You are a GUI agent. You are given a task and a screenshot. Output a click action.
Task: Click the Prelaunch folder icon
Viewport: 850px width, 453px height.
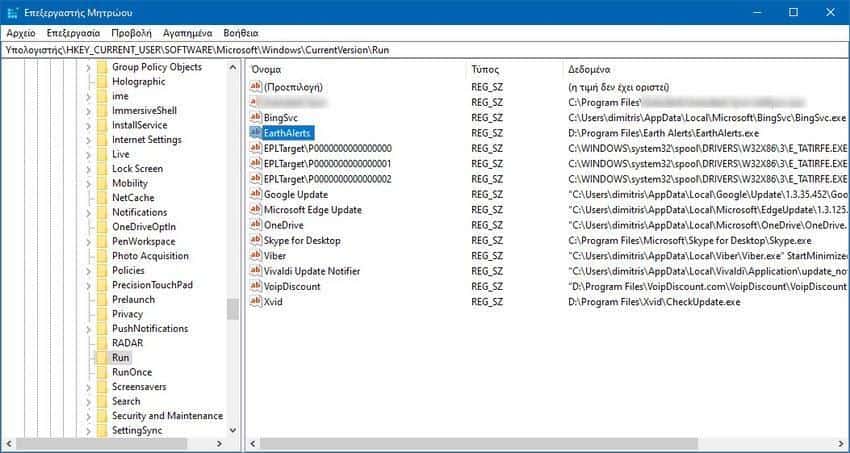coord(101,300)
